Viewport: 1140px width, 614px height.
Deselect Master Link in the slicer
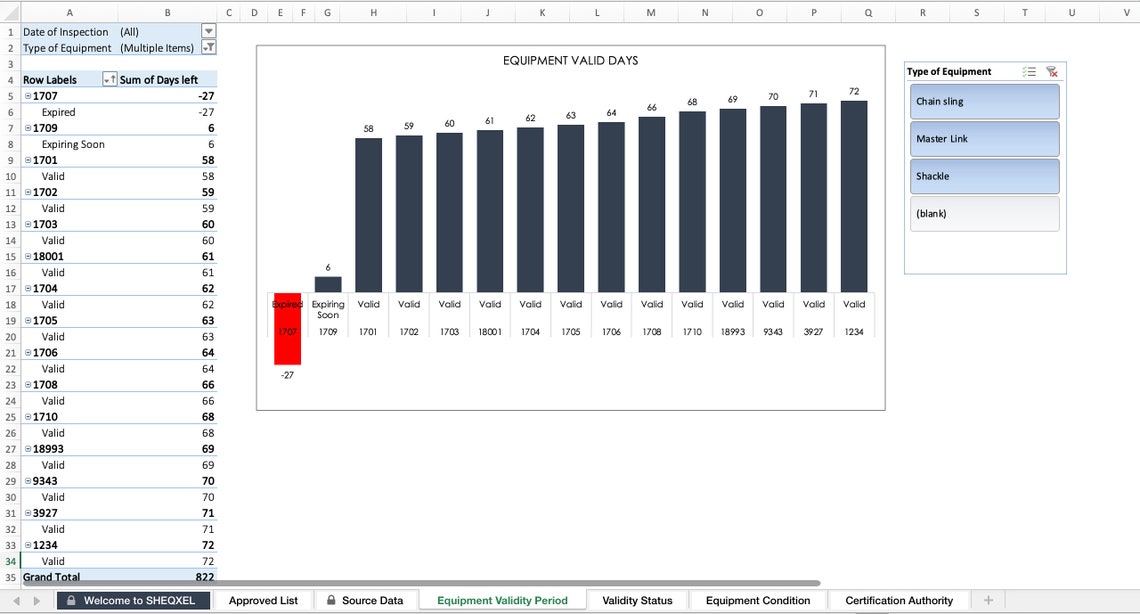click(984, 139)
